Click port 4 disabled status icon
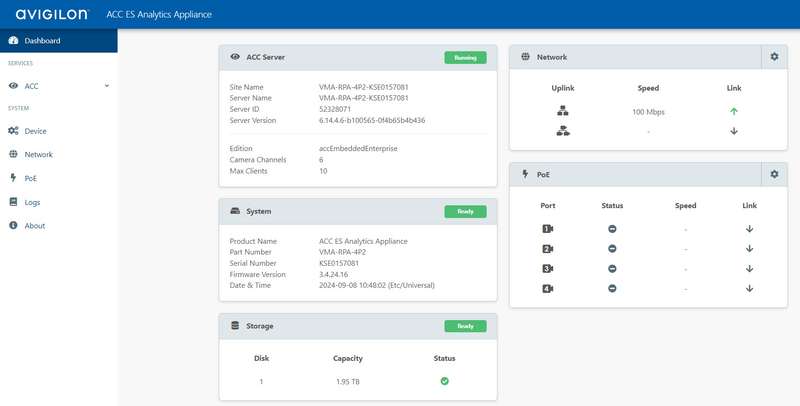Viewport: 800px width, 406px height. click(612, 288)
